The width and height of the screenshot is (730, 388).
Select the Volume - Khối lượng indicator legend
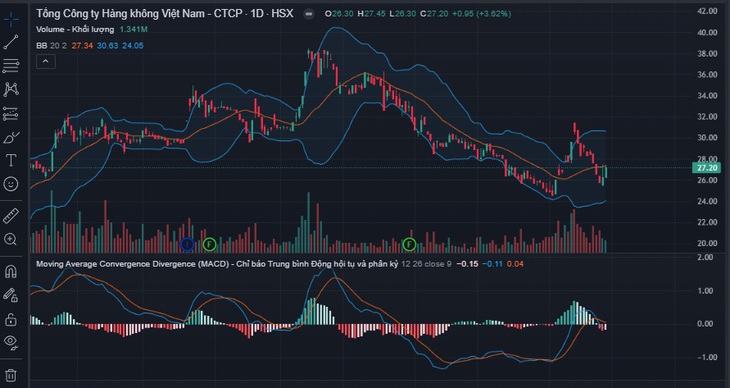[75, 29]
